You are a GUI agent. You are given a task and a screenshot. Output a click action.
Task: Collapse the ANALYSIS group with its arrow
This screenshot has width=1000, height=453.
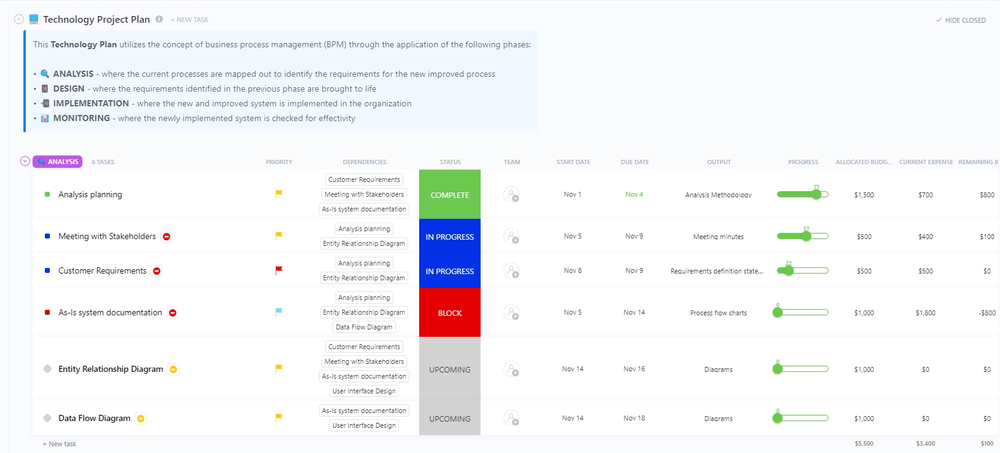point(25,161)
